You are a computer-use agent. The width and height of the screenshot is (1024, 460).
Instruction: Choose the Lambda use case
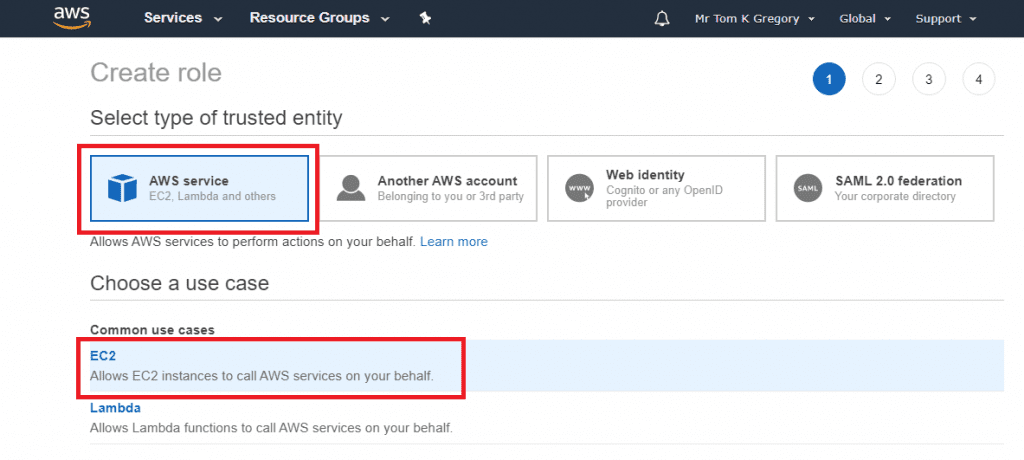[115, 408]
